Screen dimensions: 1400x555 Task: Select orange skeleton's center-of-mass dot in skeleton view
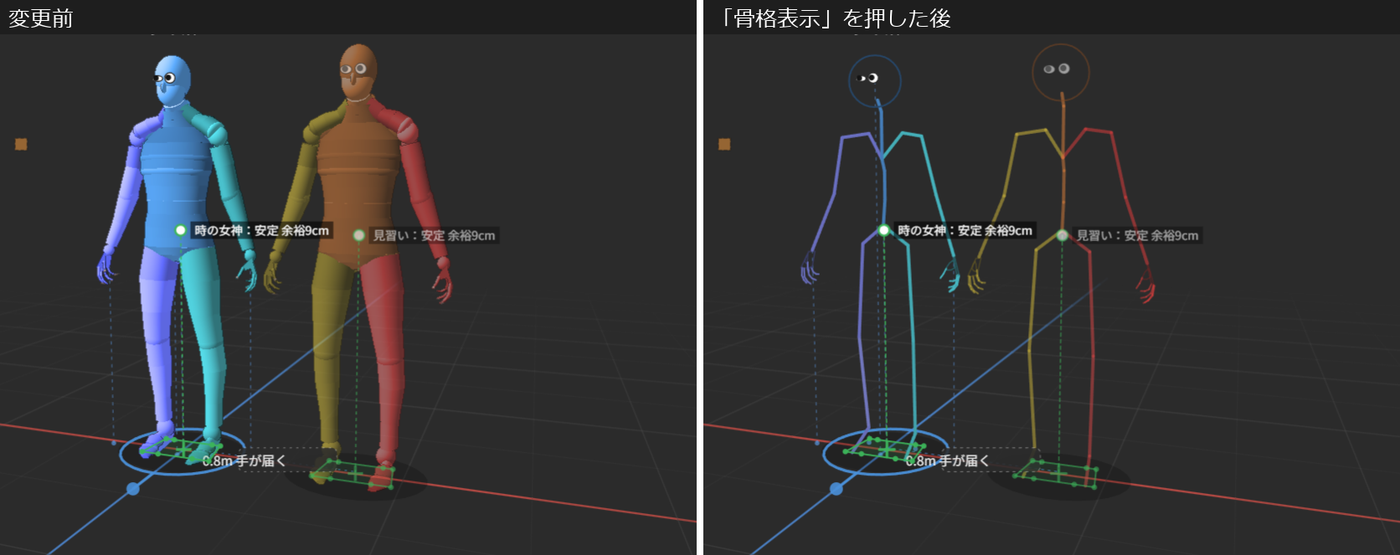pyautogui.click(x=1062, y=235)
